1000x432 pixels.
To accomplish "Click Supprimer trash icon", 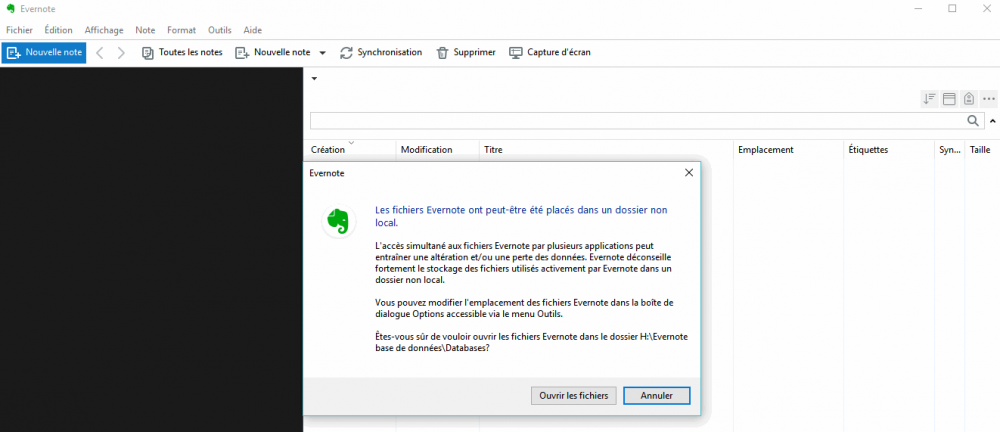I will [x=442, y=53].
